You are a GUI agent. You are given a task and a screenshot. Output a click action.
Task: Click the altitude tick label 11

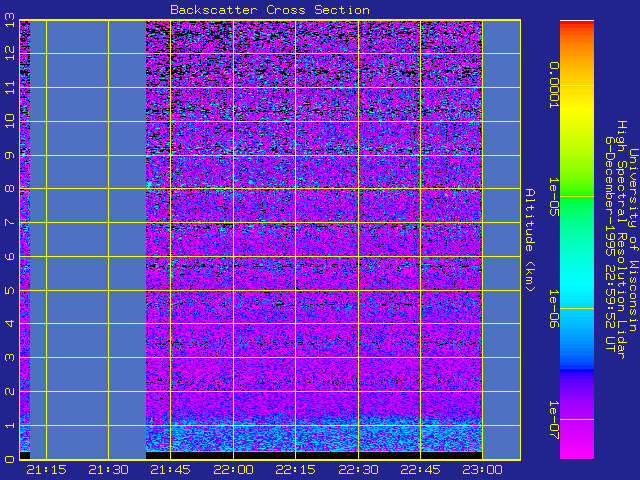point(10,87)
